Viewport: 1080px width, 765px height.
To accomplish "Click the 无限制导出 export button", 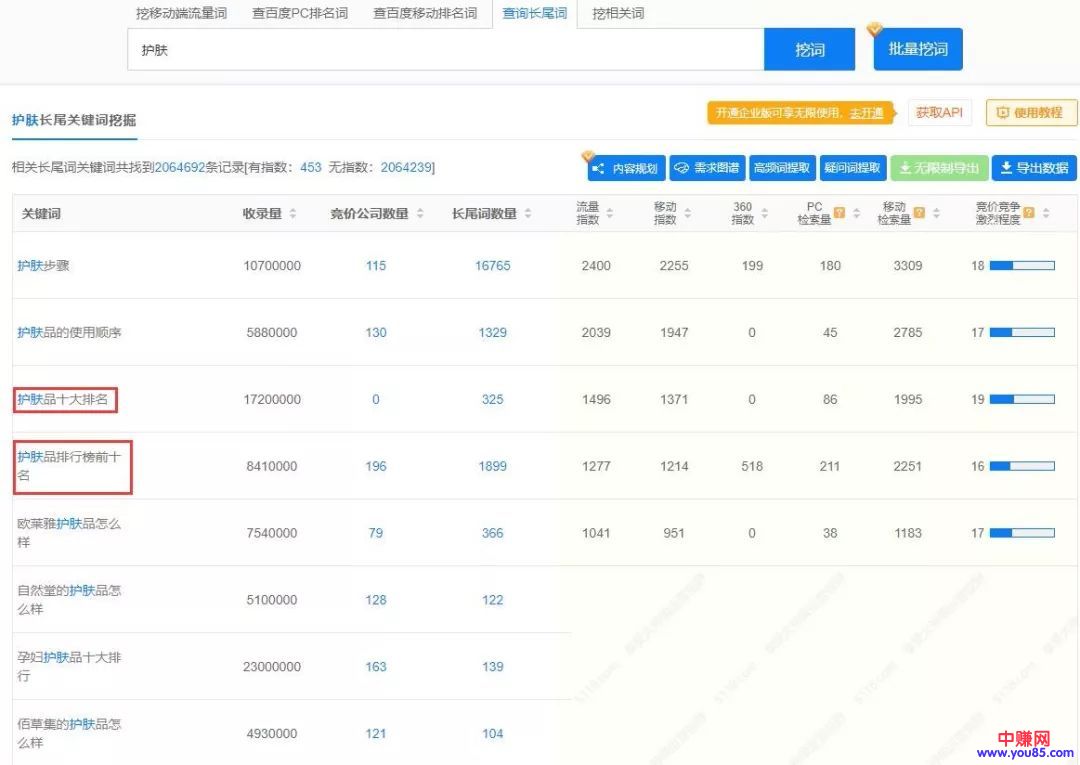I will coord(939,168).
